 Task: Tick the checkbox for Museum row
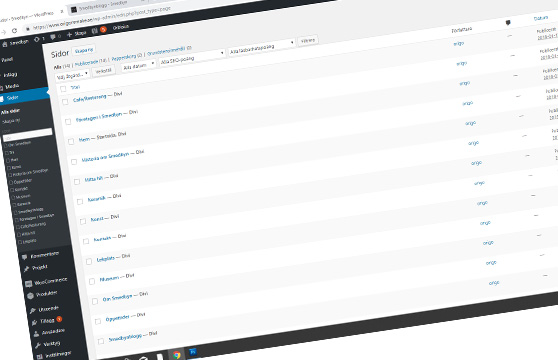[92, 281]
